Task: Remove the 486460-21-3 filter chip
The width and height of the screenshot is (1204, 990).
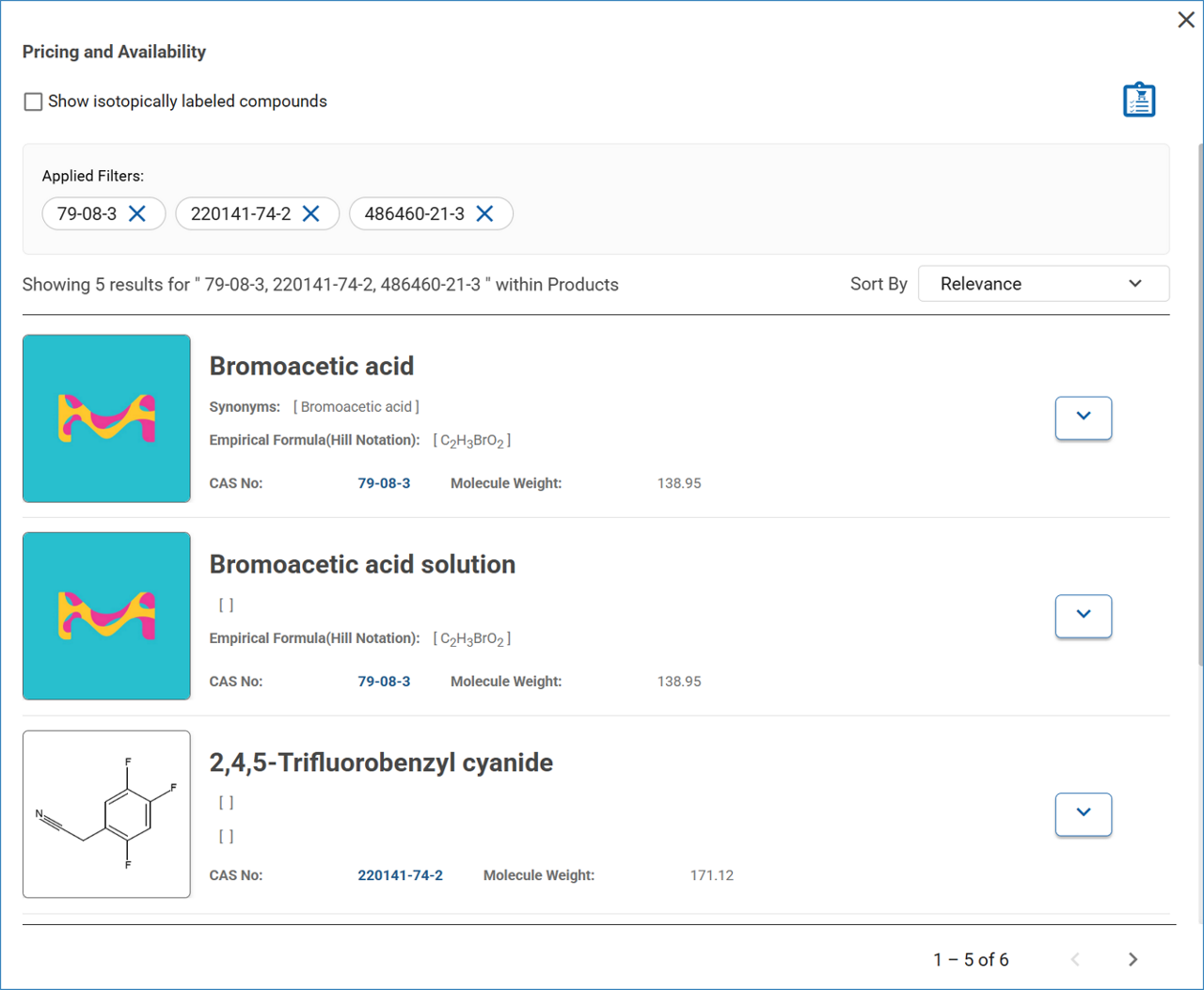Action: tap(484, 213)
